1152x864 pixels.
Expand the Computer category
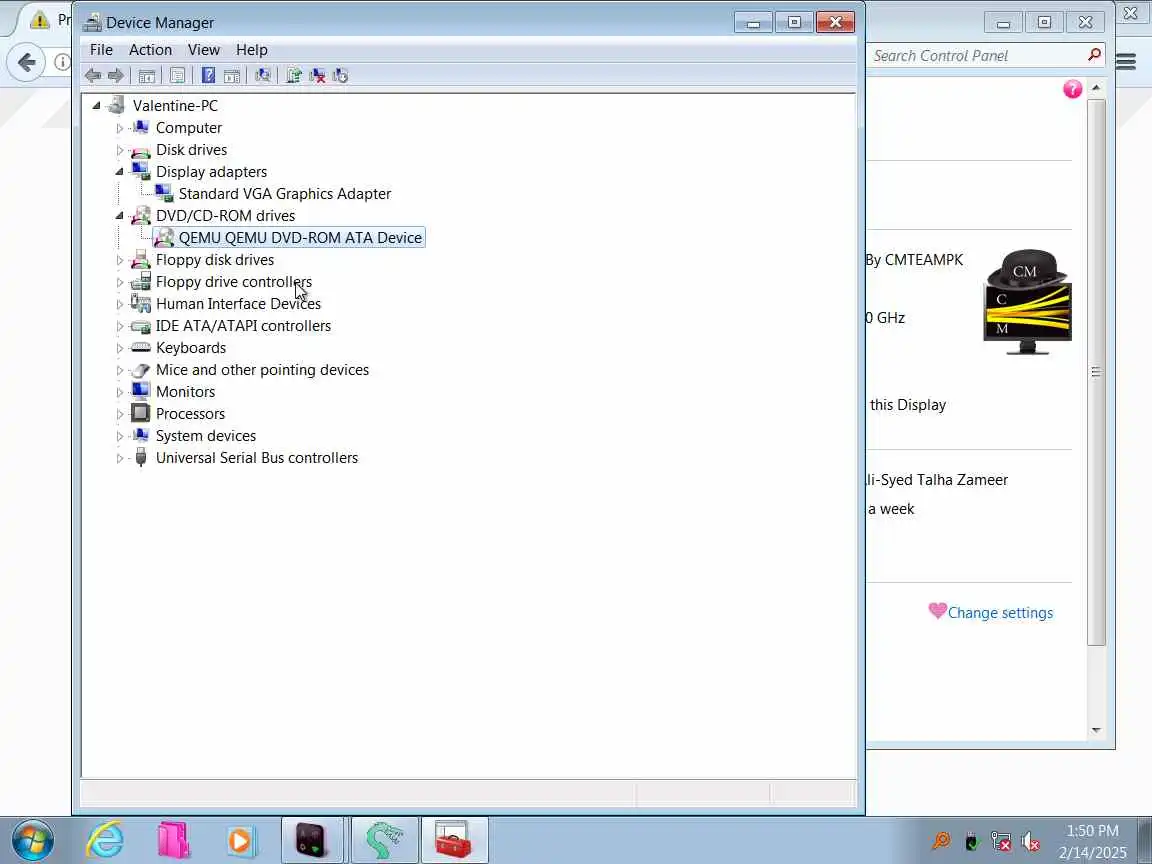click(x=119, y=128)
